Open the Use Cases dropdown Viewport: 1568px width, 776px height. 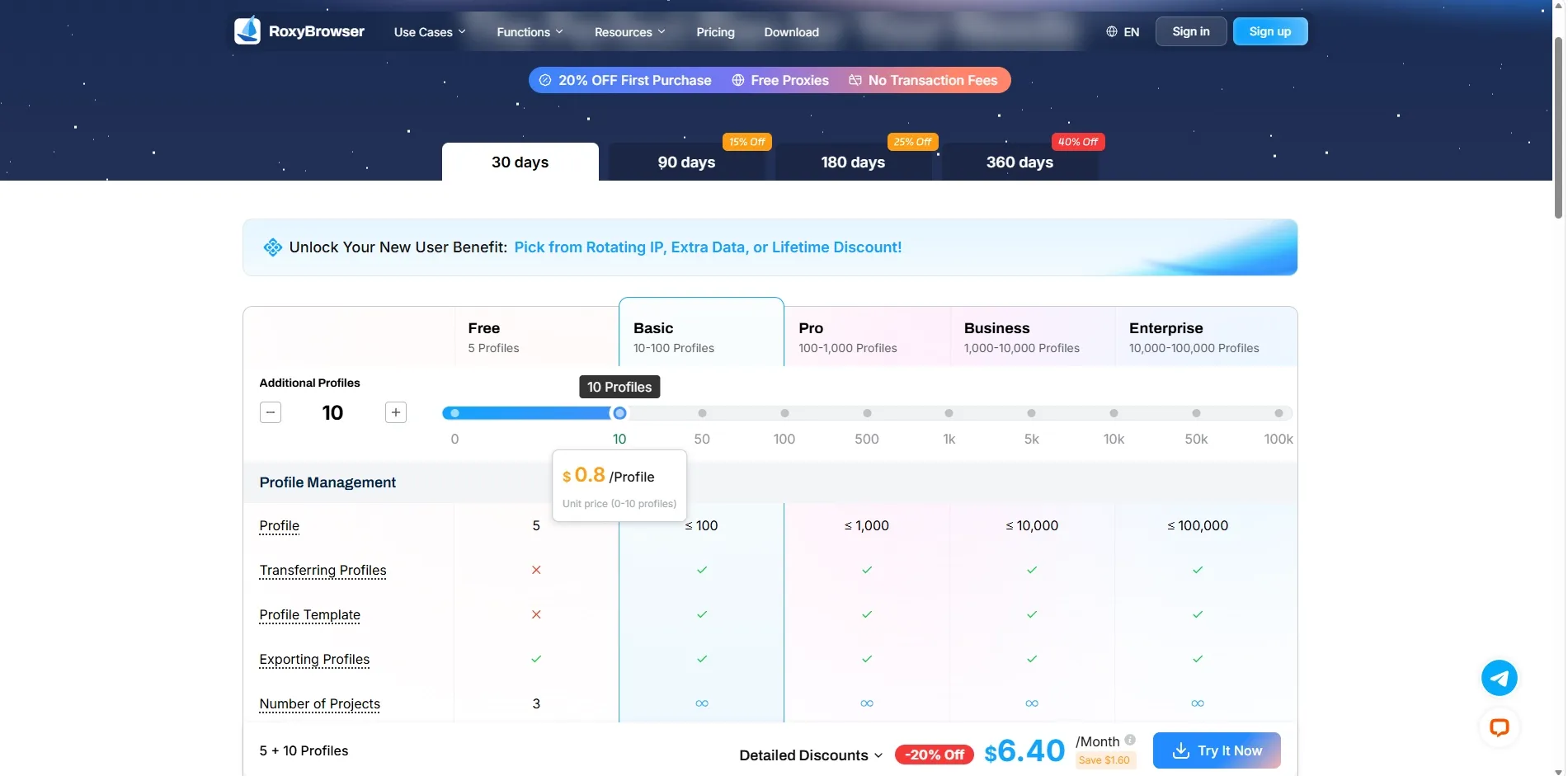(429, 31)
